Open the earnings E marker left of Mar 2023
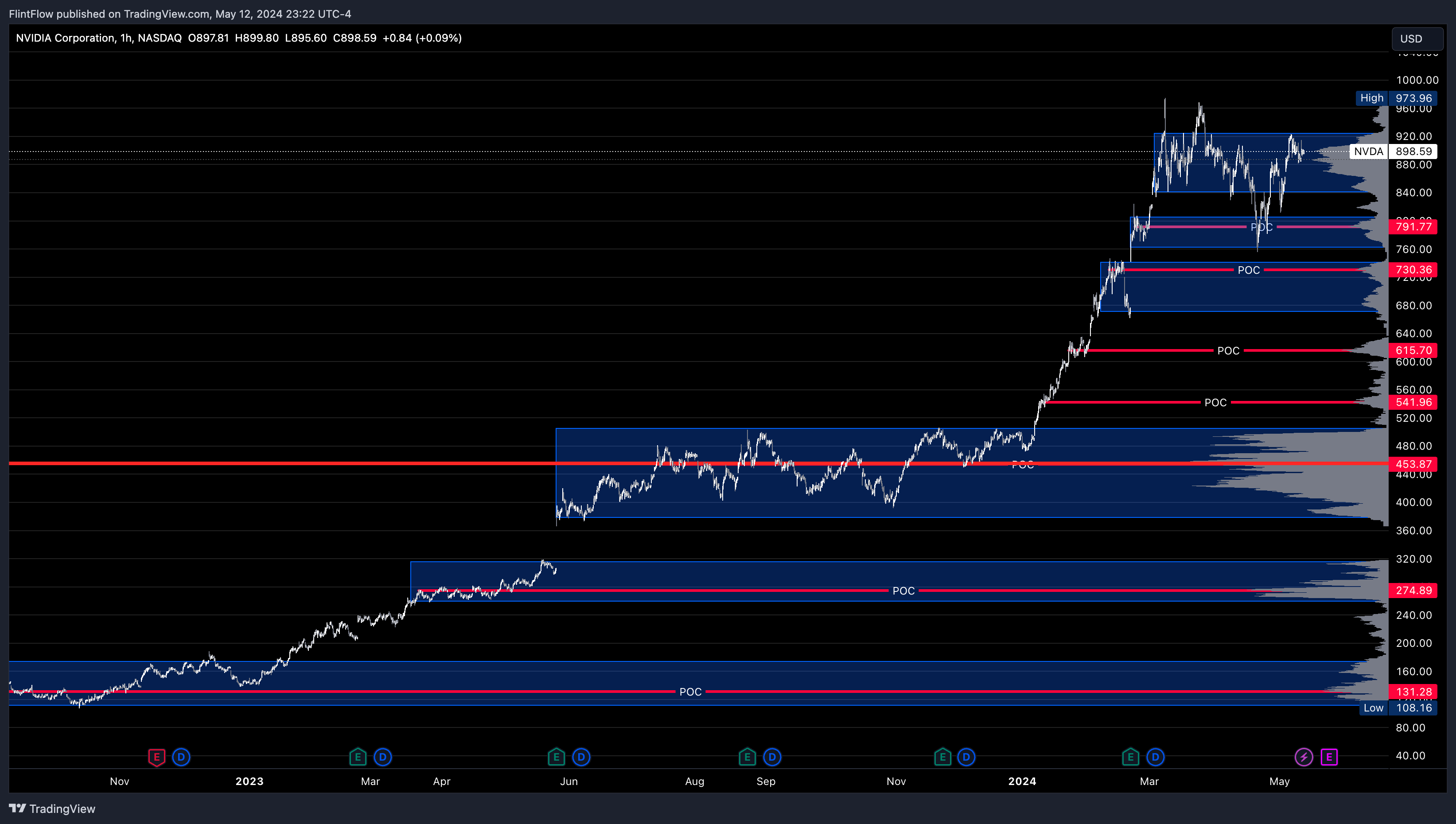1456x824 pixels. click(358, 757)
